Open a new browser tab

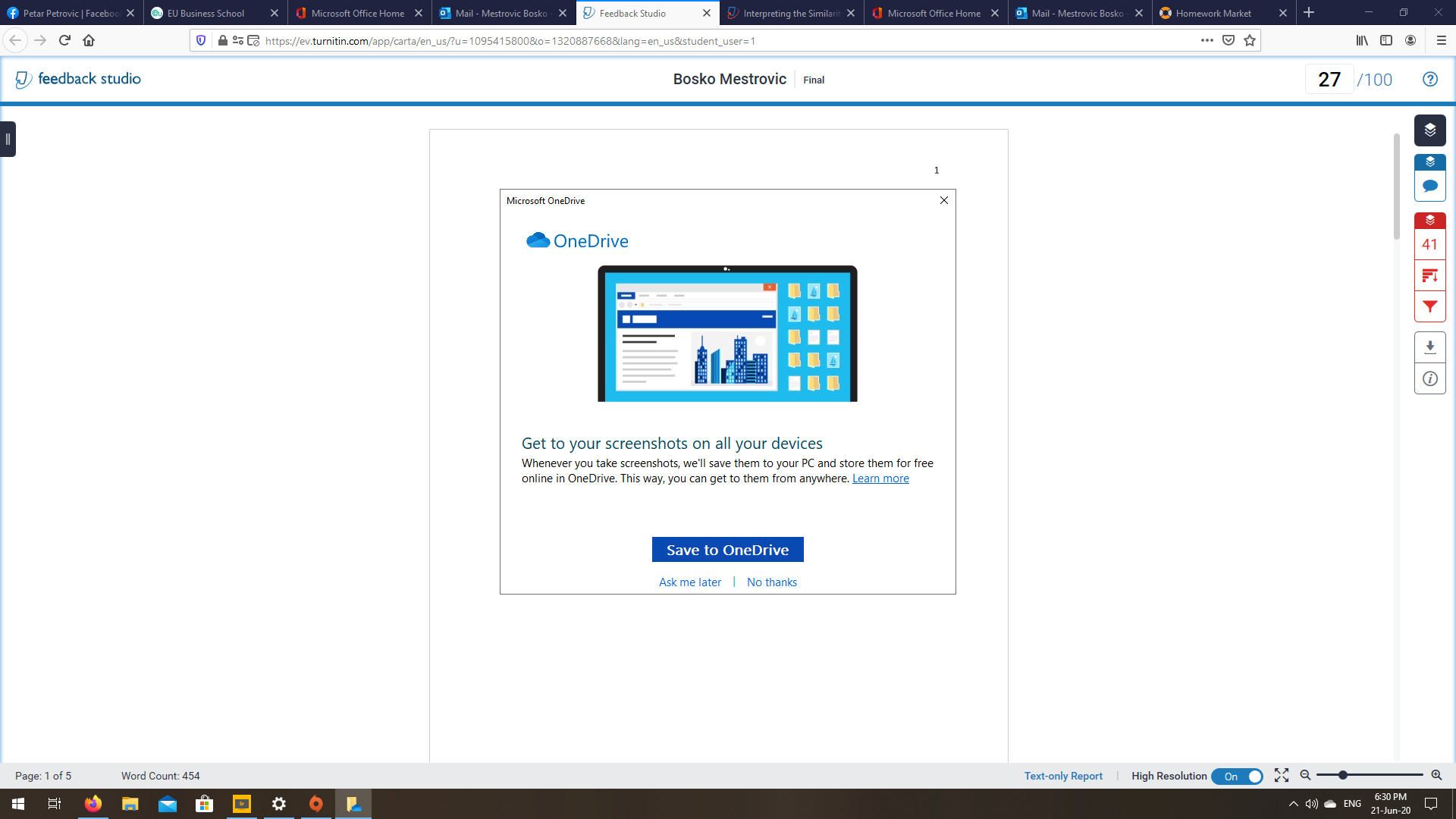1309,13
